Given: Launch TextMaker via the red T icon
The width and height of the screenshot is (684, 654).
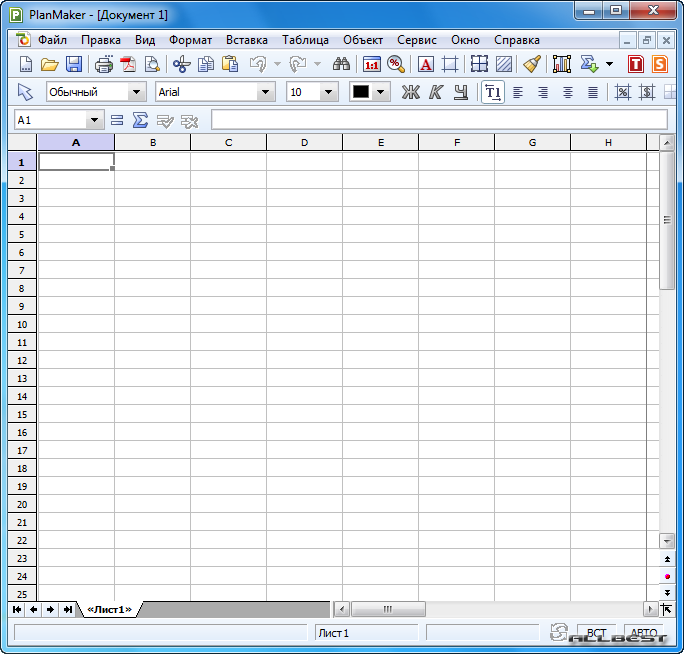Looking at the screenshot, I should point(636,65).
